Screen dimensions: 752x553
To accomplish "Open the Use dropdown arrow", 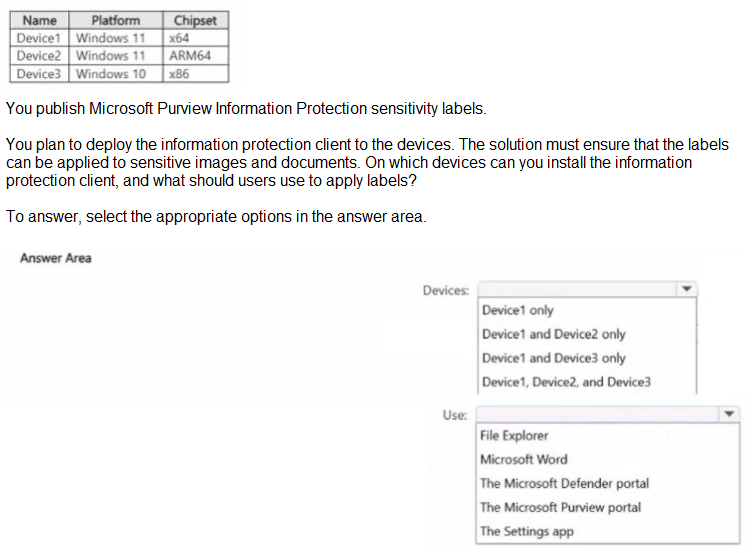I will [x=729, y=414].
